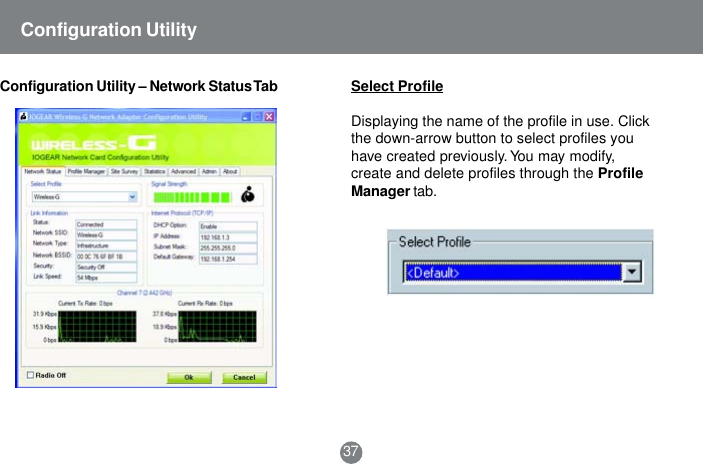
Task: Close the IOGEAR configuration utility window
Action: click(x=269, y=117)
